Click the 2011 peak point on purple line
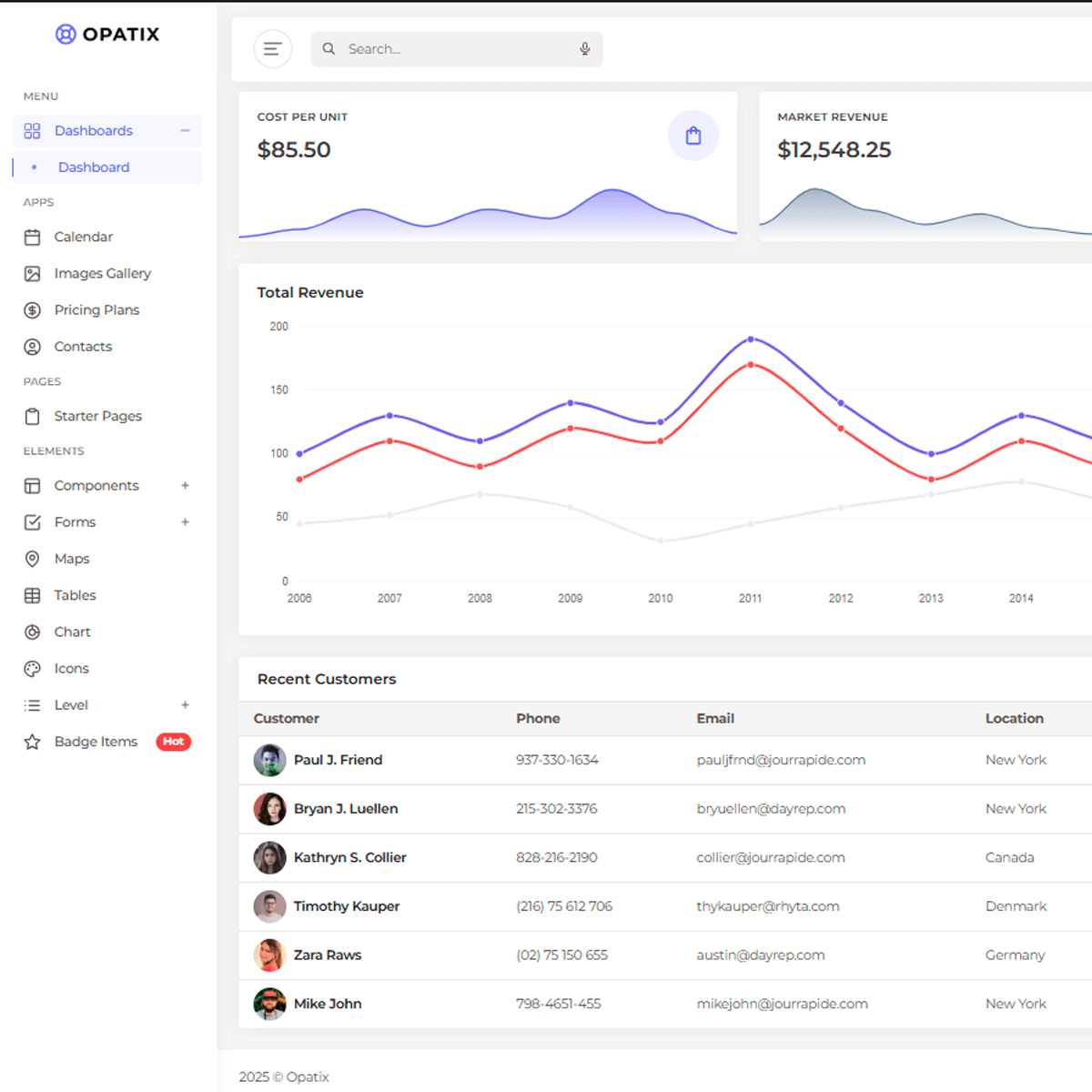Viewport: 1092px width, 1092px height. 751,339
